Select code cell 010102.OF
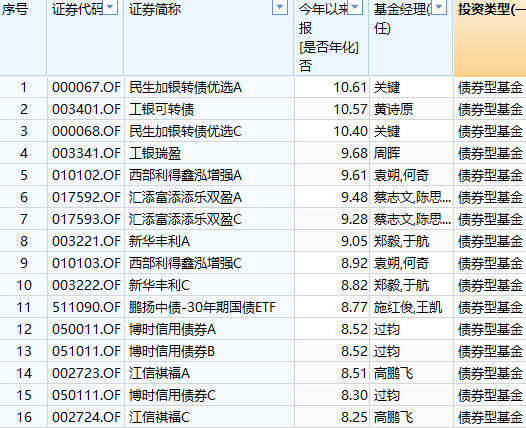The width and height of the screenshot is (526, 428). tap(86, 175)
